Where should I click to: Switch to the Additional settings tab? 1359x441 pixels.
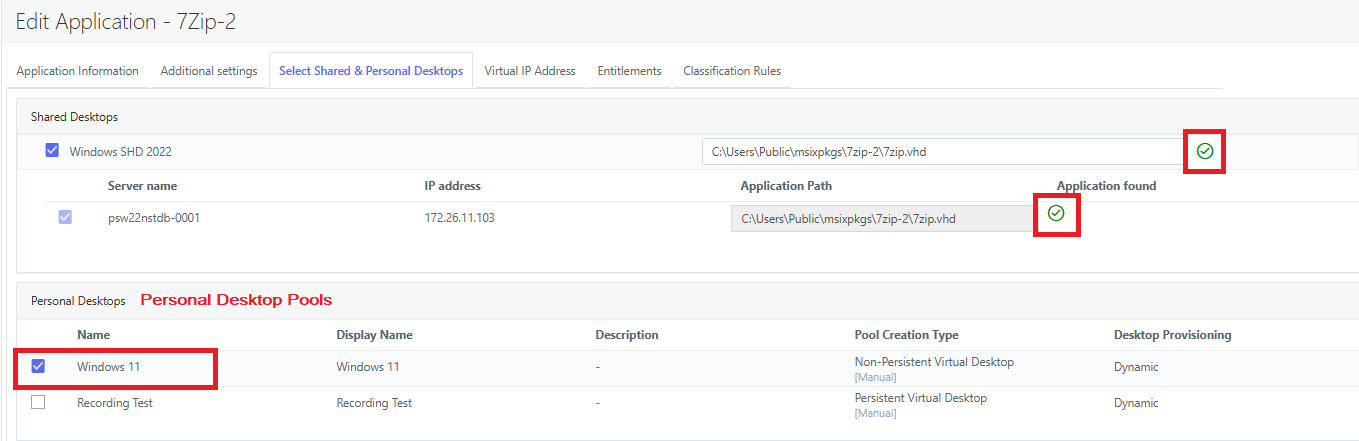209,71
